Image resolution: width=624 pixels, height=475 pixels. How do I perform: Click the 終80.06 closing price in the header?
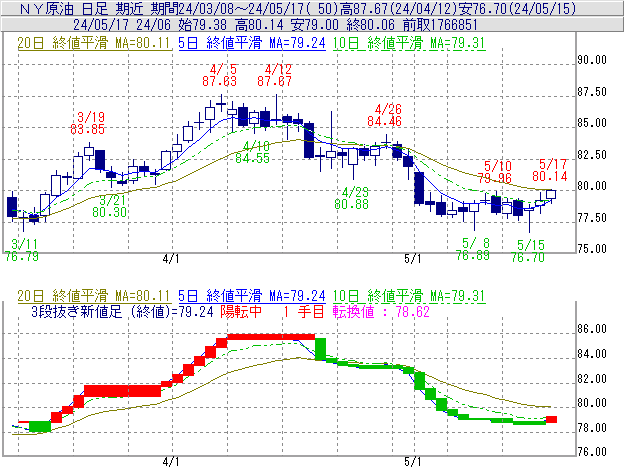pyautogui.click(x=371, y=25)
